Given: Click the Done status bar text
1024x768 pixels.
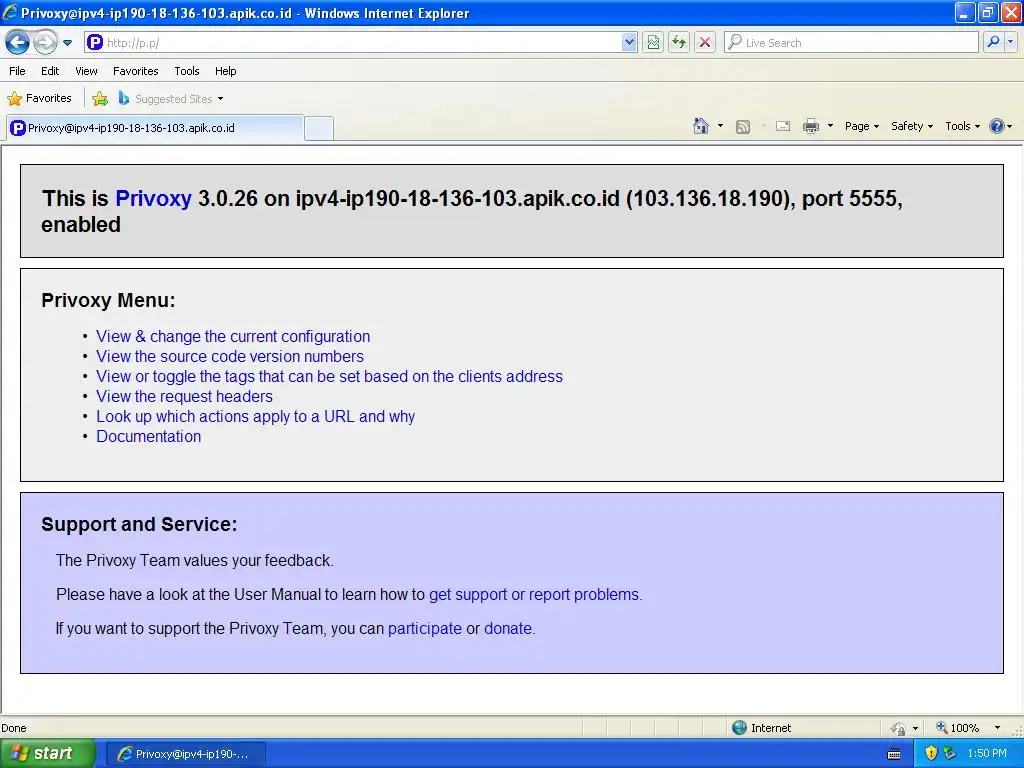Looking at the screenshot, I should tap(14, 728).
